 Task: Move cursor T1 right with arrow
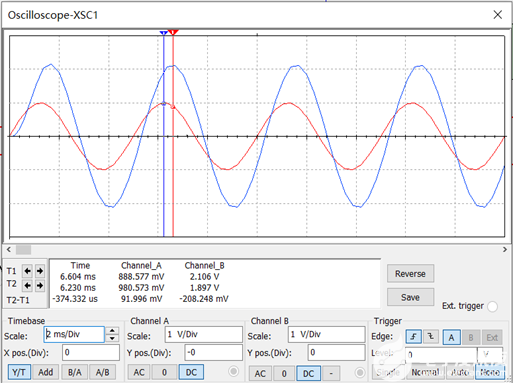40,271
